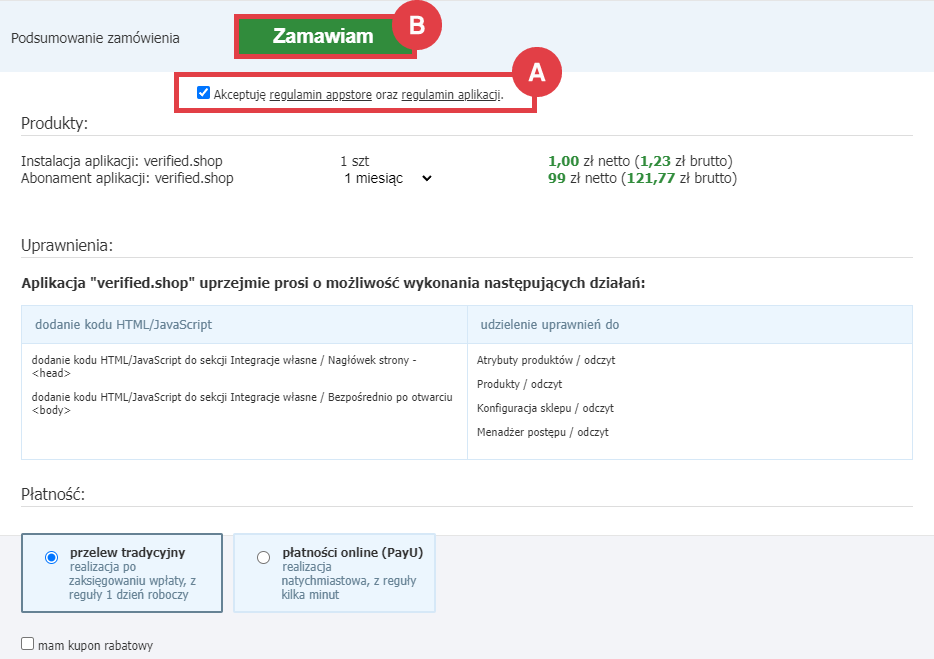Click the Podsumowanie zamówienia title text
The height and width of the screenshot is (659, 934).
(95, 38)
